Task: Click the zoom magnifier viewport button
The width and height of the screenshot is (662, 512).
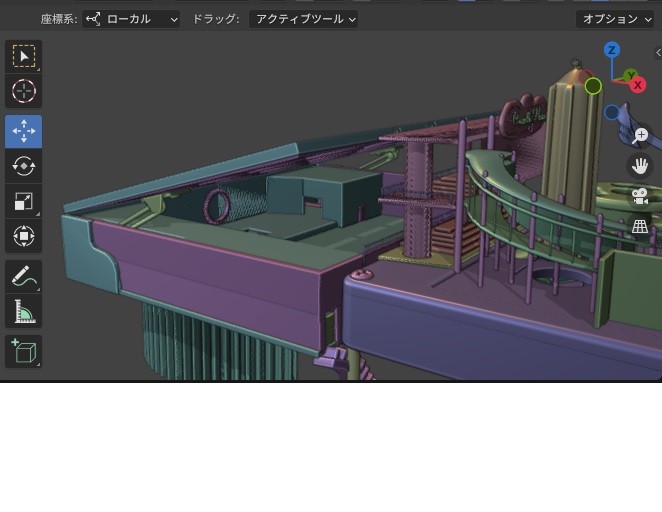Action: point(640,136)
